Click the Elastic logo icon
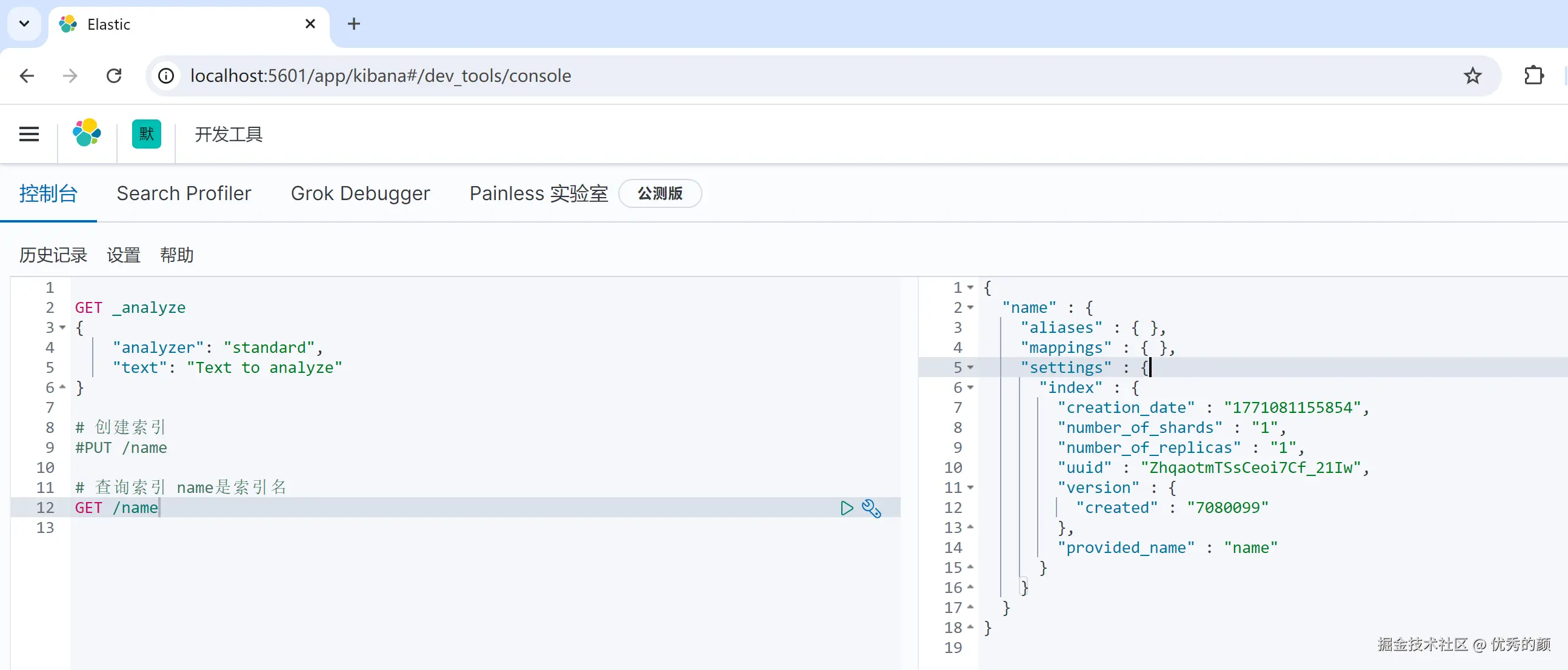Image resolution: width=1568 pixels, height=670 pixels. (87, 133)
